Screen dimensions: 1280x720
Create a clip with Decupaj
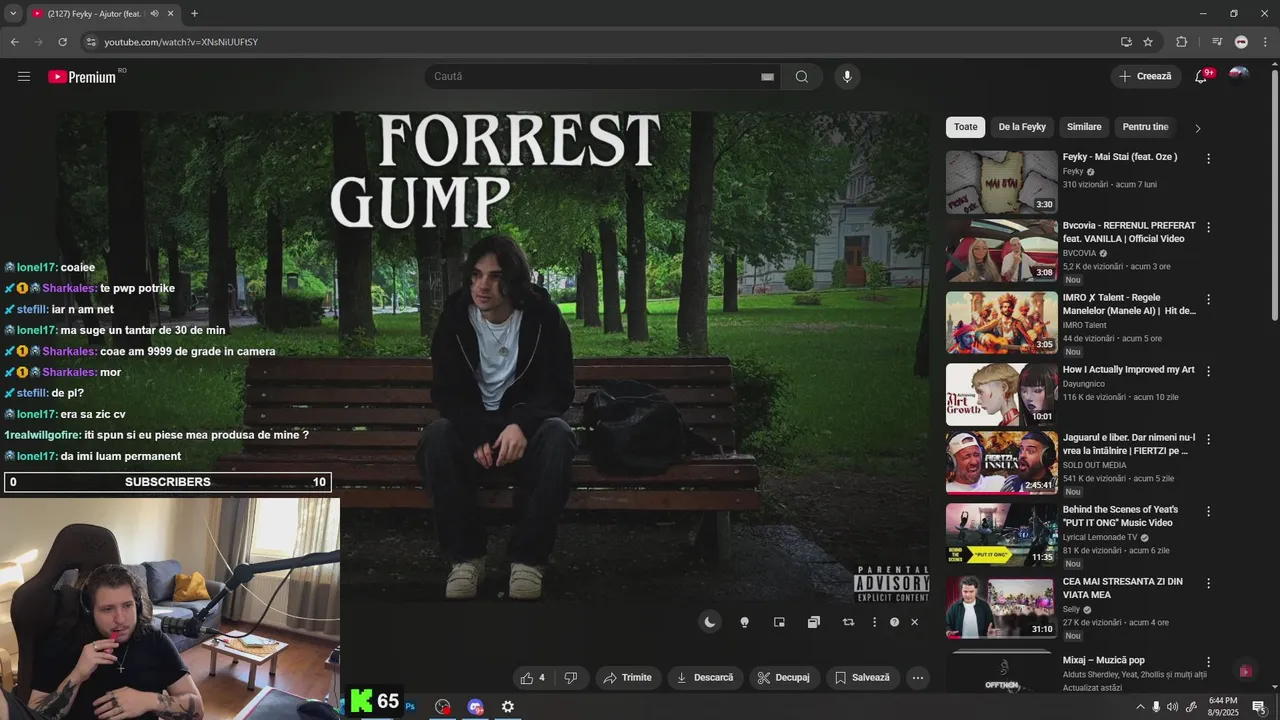click(784, 678)
